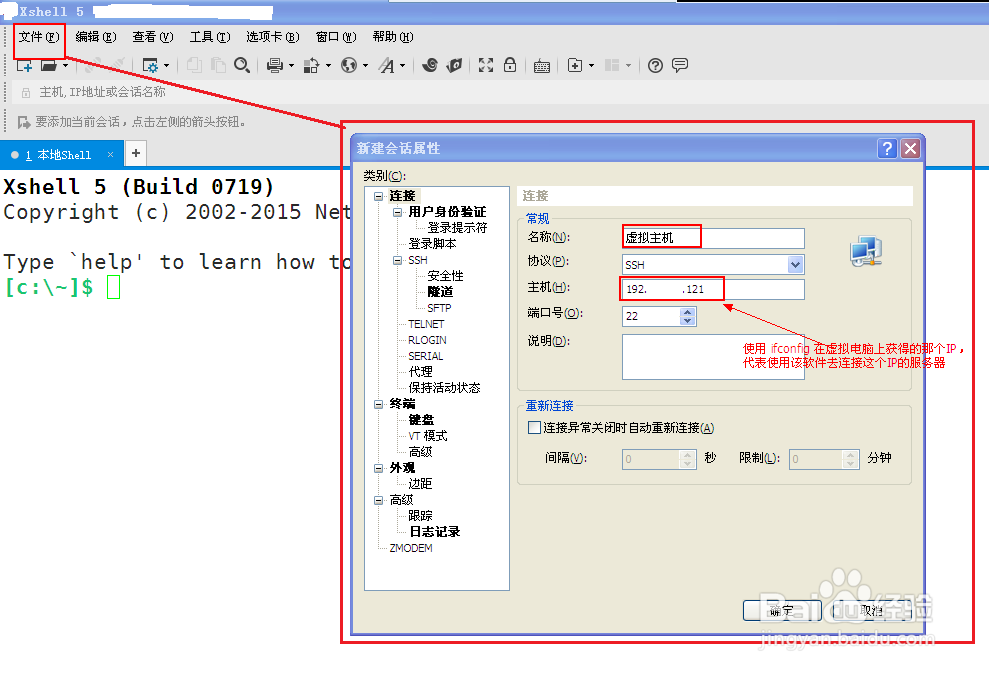Select TELNET in the tree
The width and height of the screenshot is (989, 674).
[x=426, y=324]
